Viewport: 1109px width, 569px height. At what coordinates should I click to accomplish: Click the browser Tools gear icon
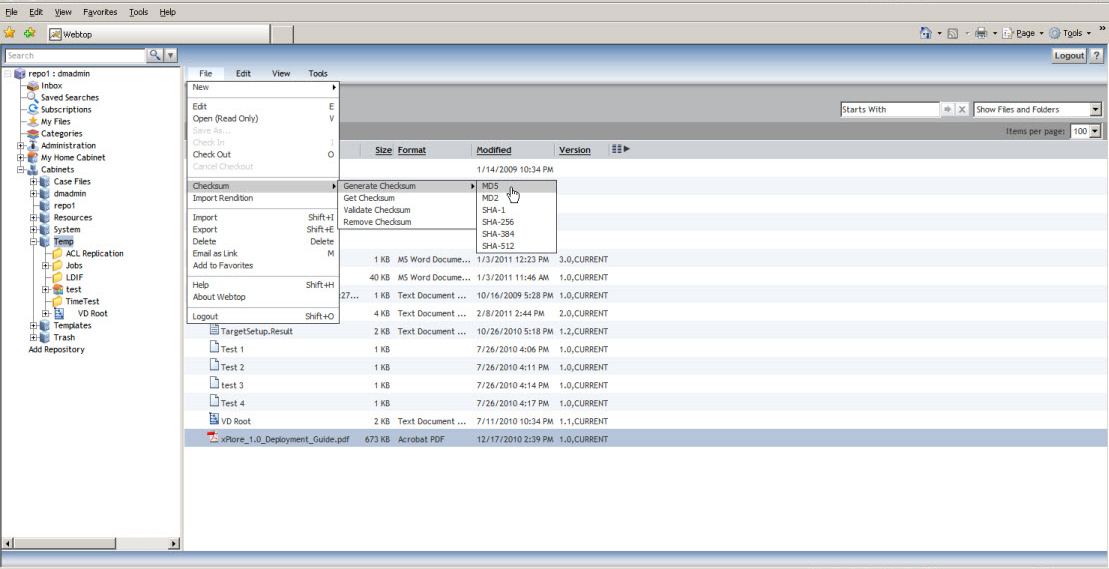(1055, 33)
